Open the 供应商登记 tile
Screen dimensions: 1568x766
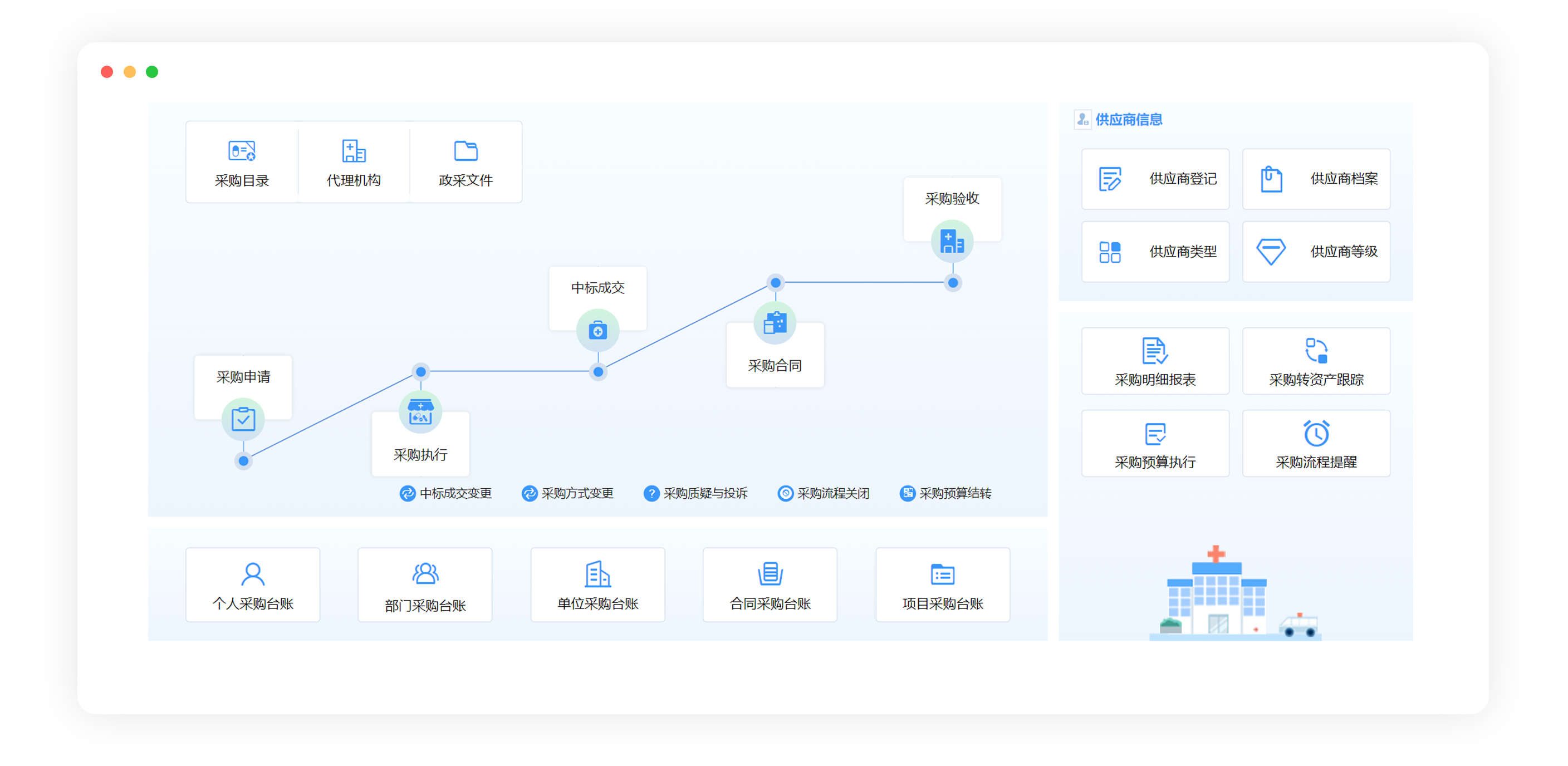[1155, 179]
